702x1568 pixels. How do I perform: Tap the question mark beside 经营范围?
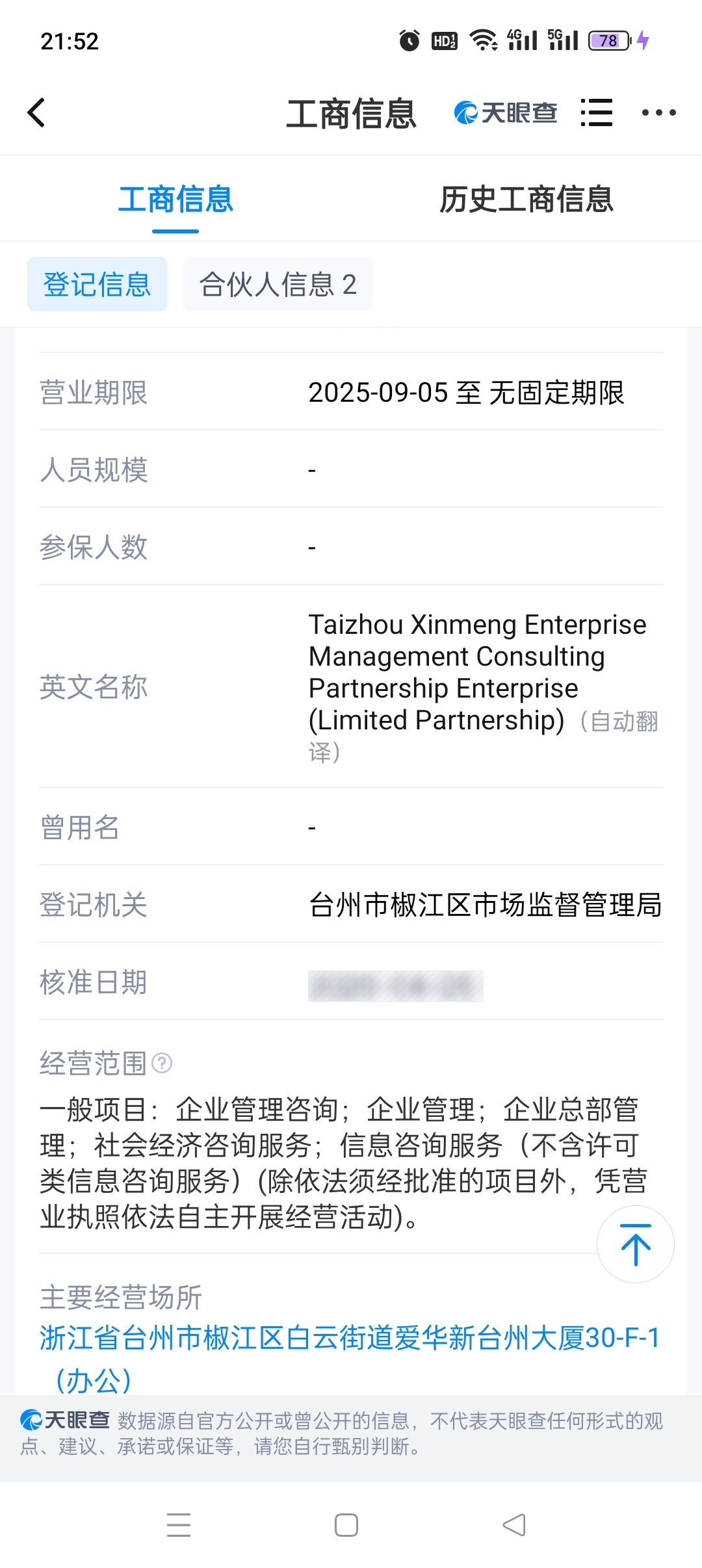point(162,1064)
